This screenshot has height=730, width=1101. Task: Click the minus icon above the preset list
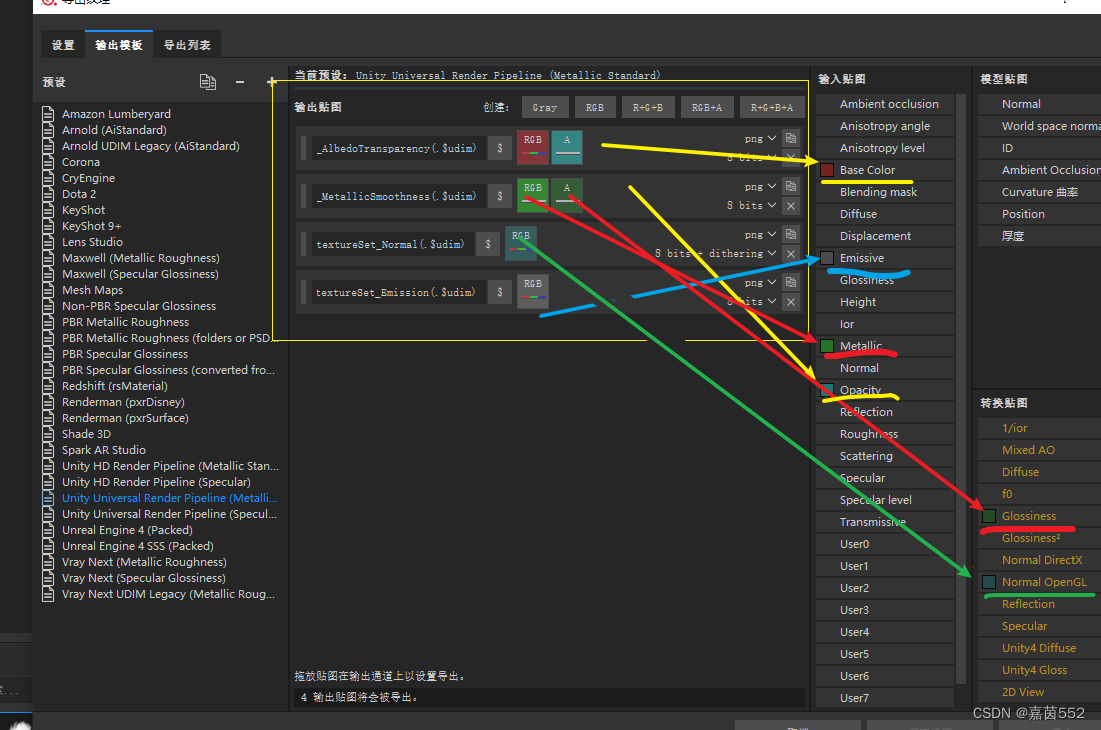pos(240,81)
